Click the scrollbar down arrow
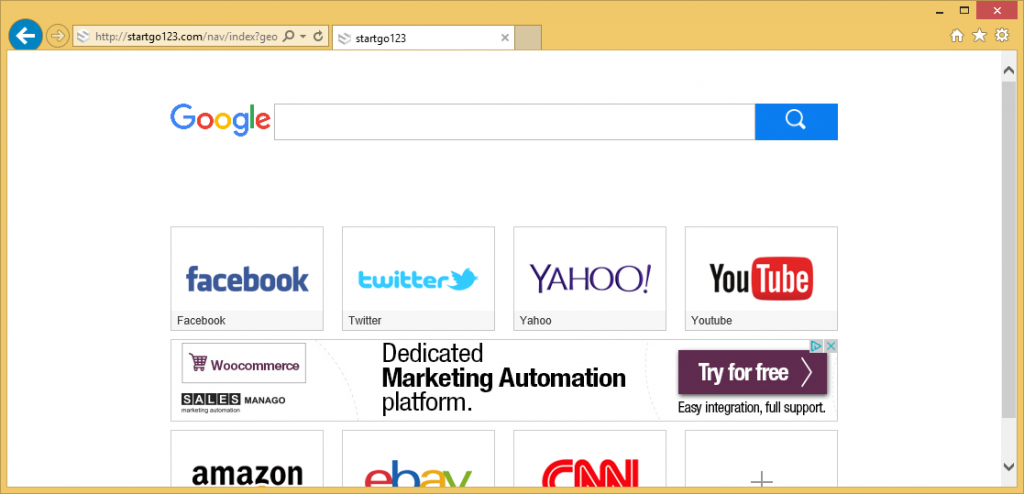The image size is (1024, 494). 1010,466
